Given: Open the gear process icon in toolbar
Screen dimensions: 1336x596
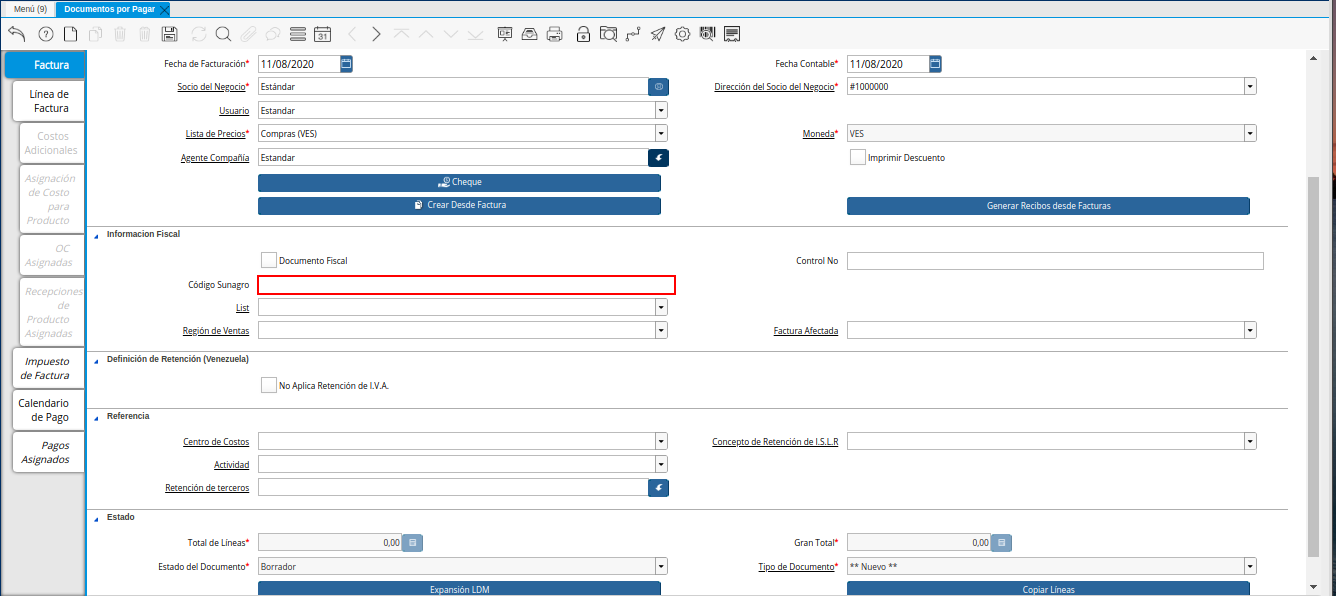Looking at the screenshot, I should (683, 34).
